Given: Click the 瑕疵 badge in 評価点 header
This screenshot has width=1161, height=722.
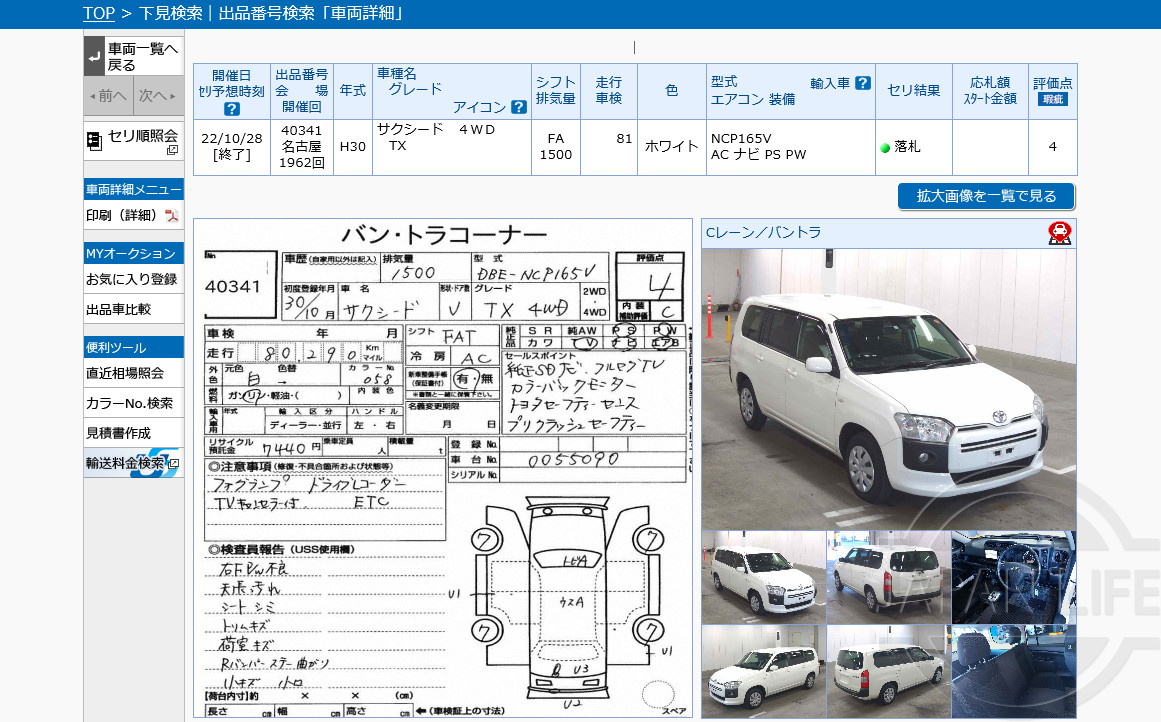Looking at the screenshot, I should (1052, 99).
